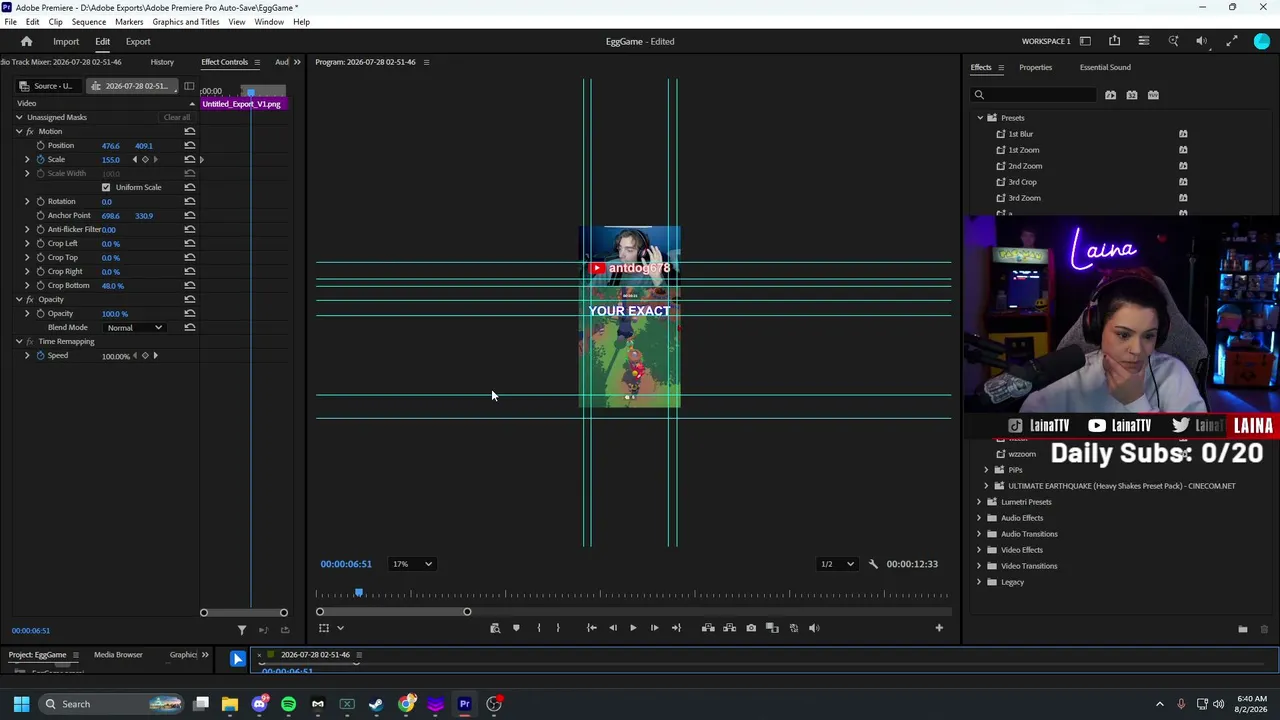The width and height of the screenshot is (1280, 720).
Task: Reset the Rotation parameter
Action: (189, 202)
